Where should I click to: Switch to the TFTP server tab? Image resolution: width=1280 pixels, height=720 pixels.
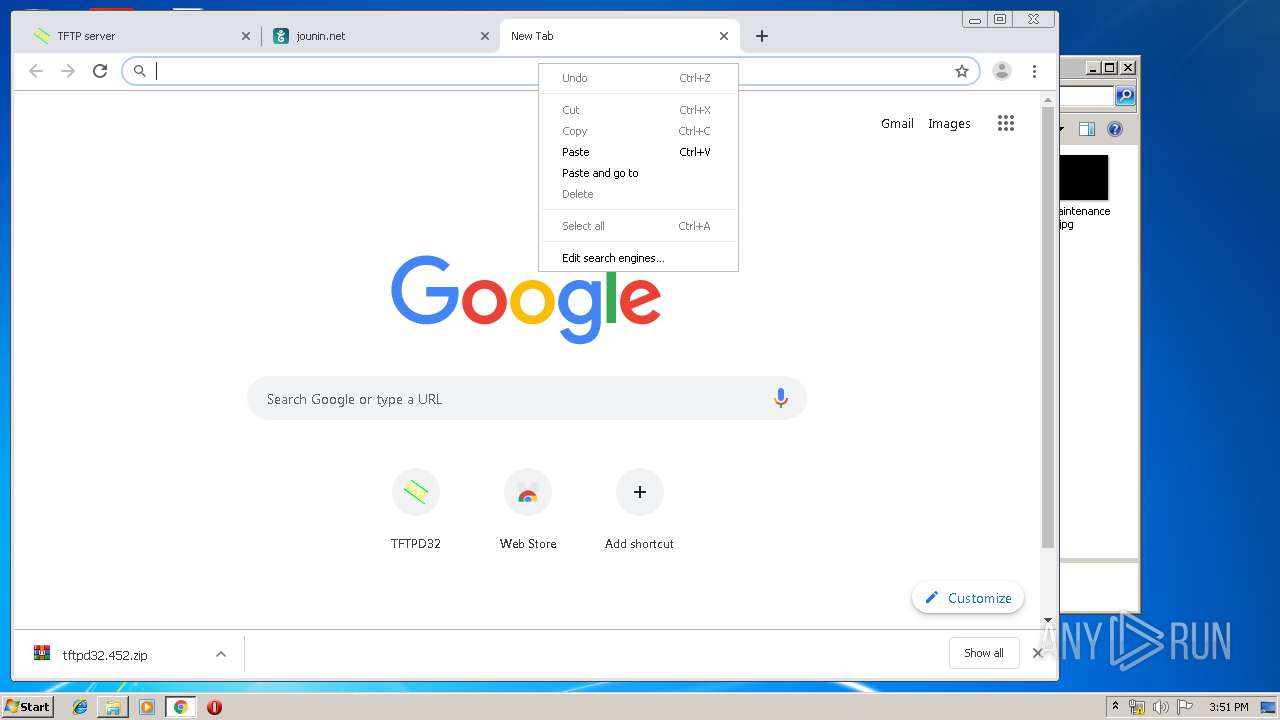coord(140,36)
